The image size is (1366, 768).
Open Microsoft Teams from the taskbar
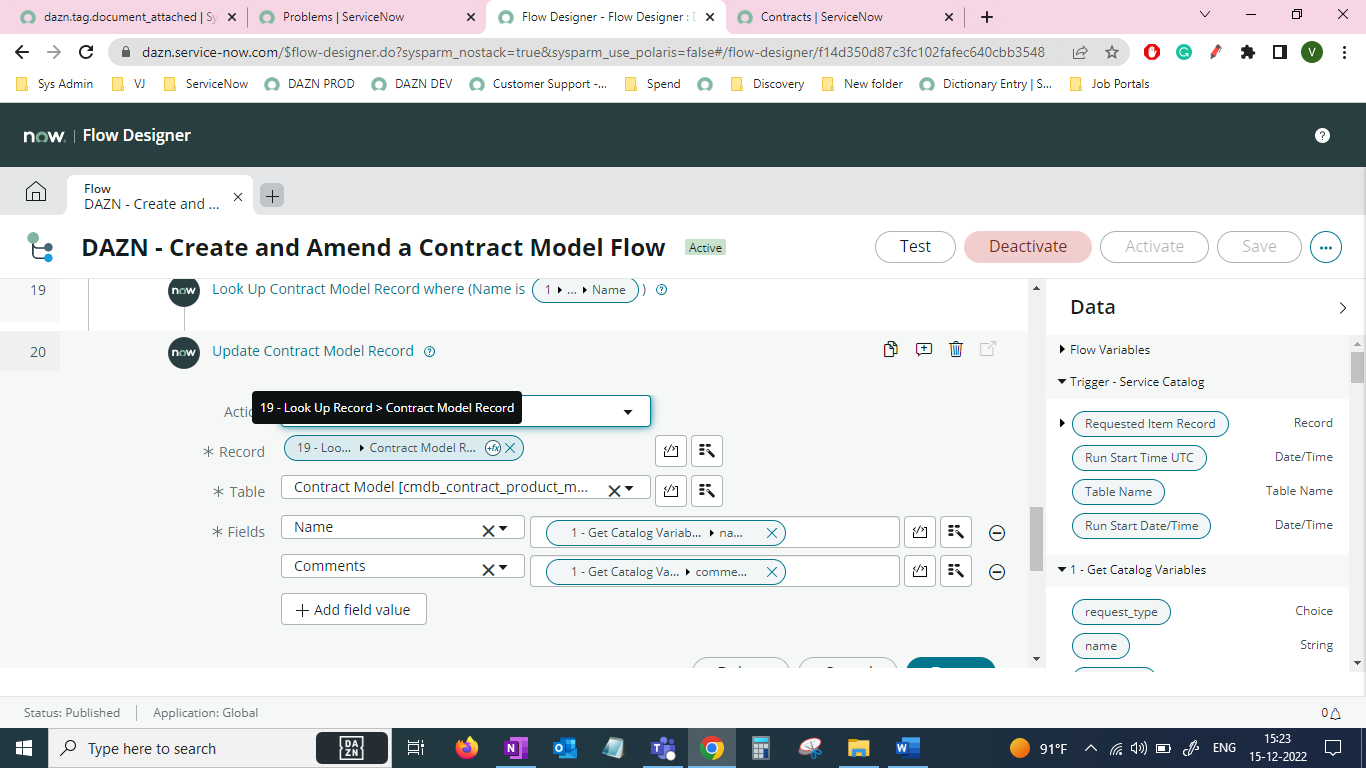point(662,748)
